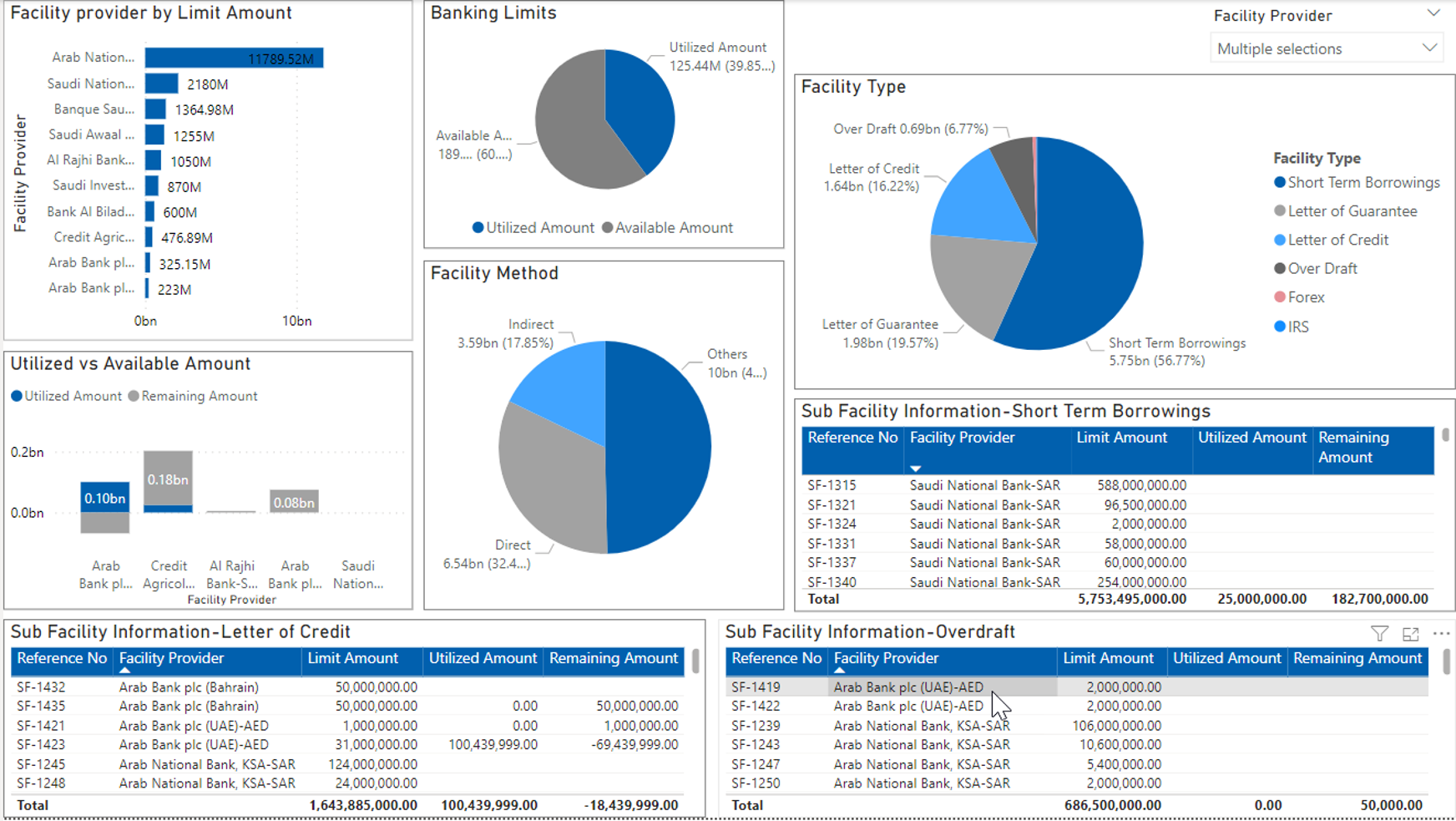Screen dimensions: 1456x821
Task: Select Reference No header in Overdraft table
Action: [x=776, y=658]
